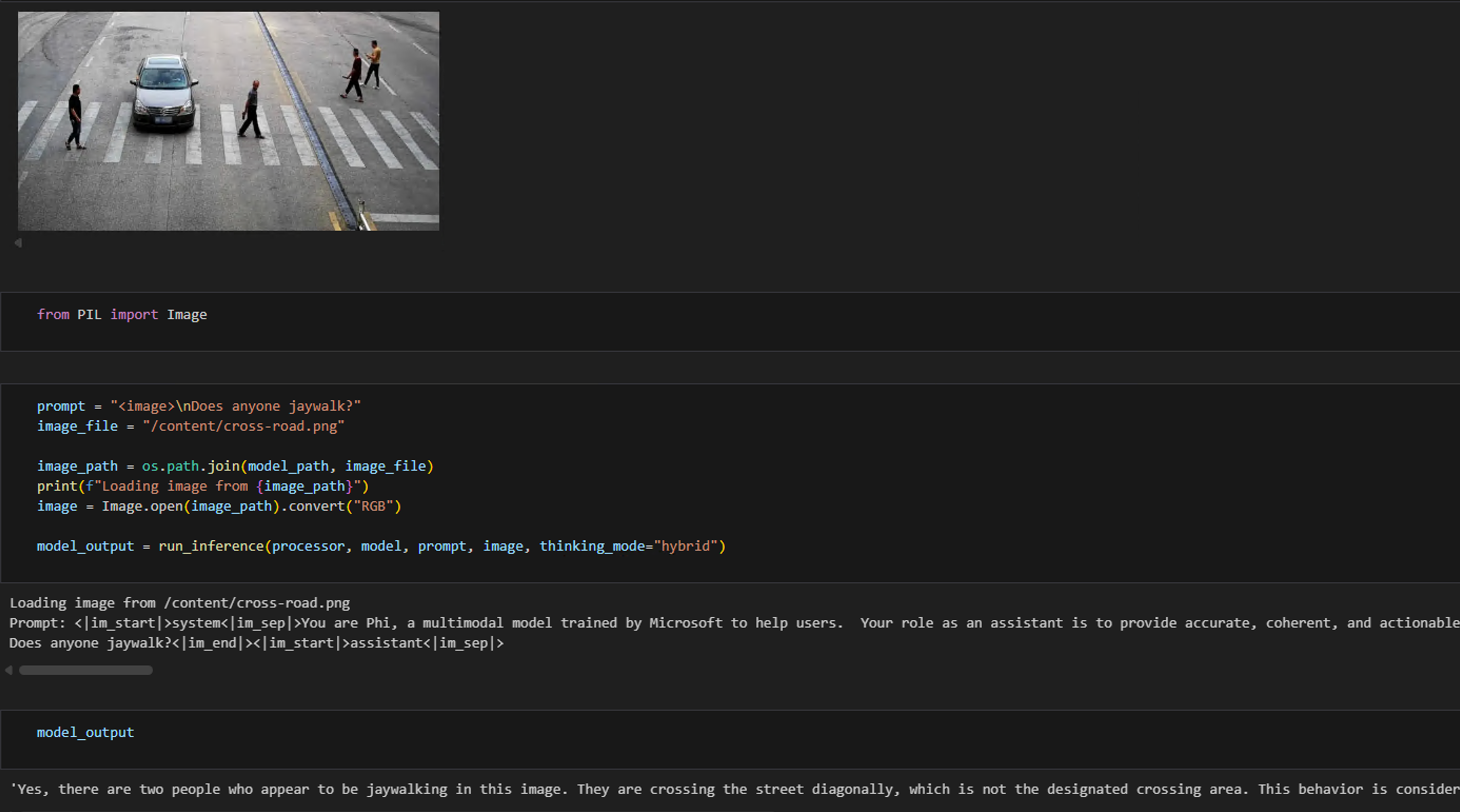Click the scroll-left arrow below the crosswalk image
The width and height of the screenshot is (1460, 812).
18,243
